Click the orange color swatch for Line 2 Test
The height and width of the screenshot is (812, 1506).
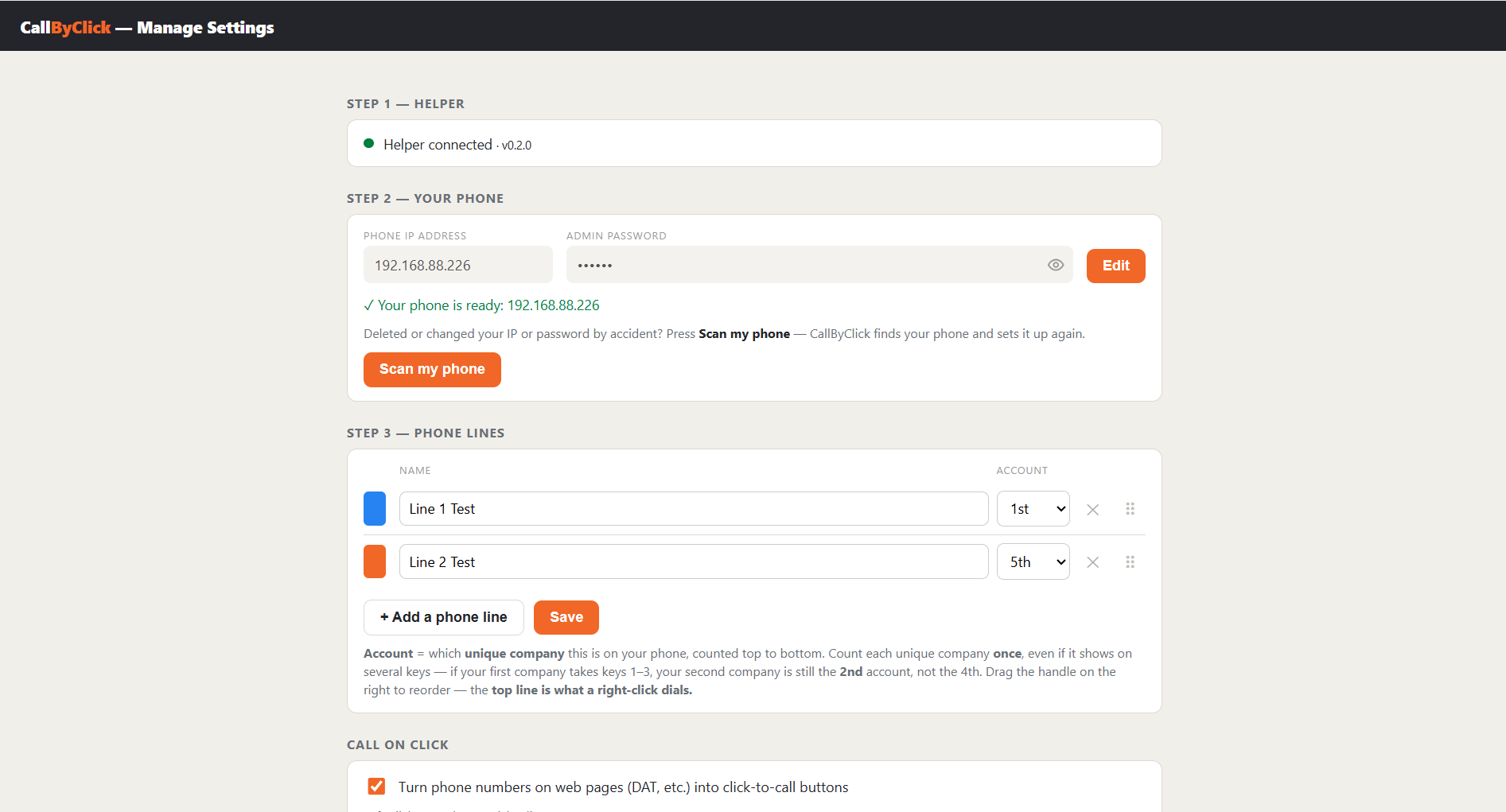pyautogui.click(x=375, y=561)
